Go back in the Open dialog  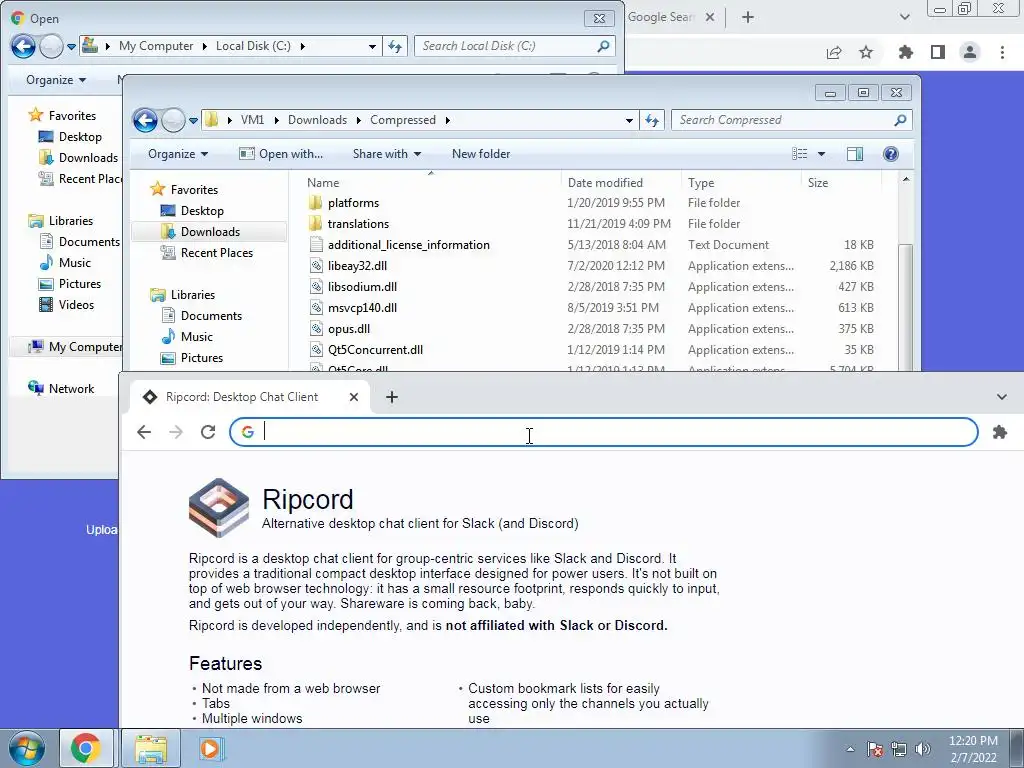click(x=23, y=46)
